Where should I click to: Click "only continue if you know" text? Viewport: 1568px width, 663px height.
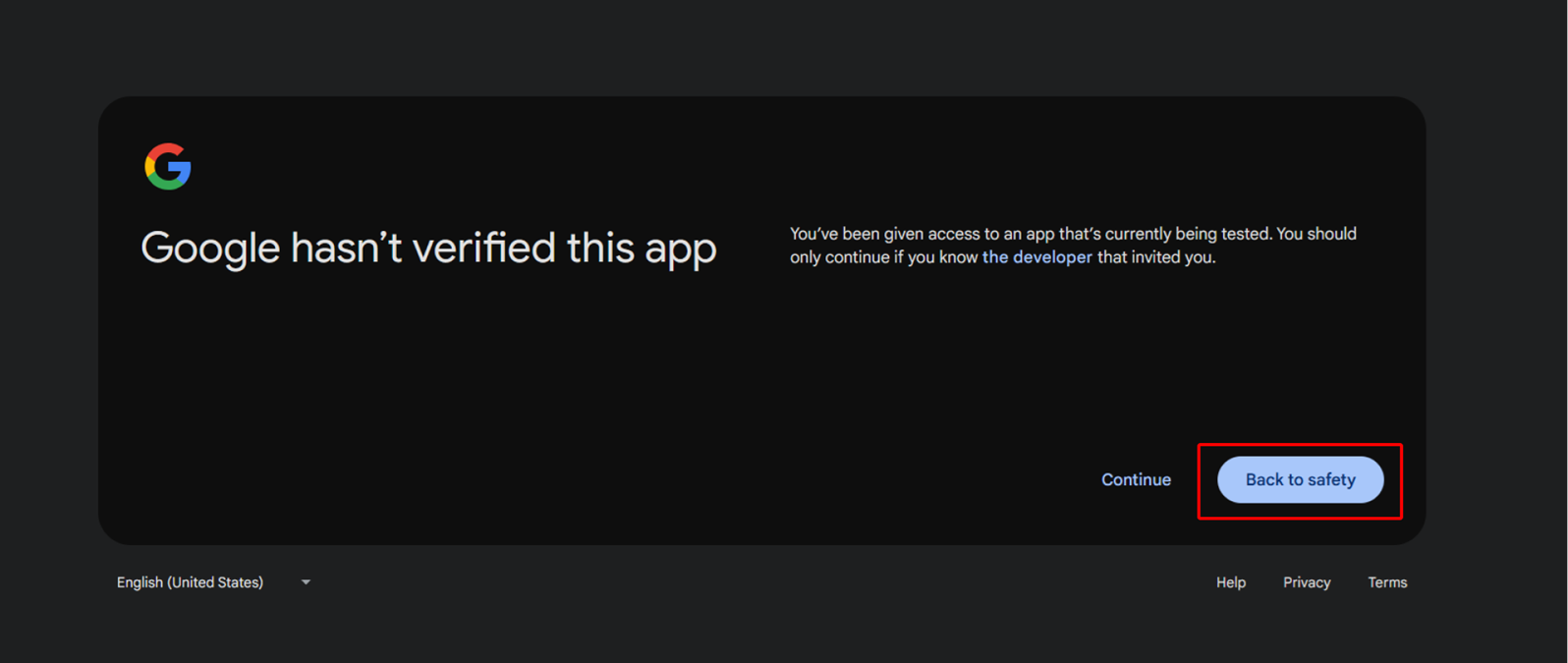pyautogui.click(x=884, y=257)
